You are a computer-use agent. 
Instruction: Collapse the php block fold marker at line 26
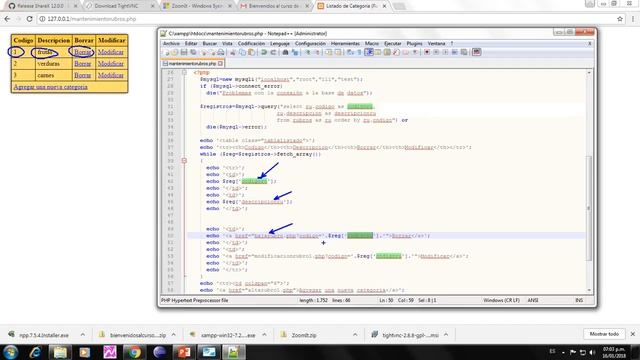coord(184,72)
